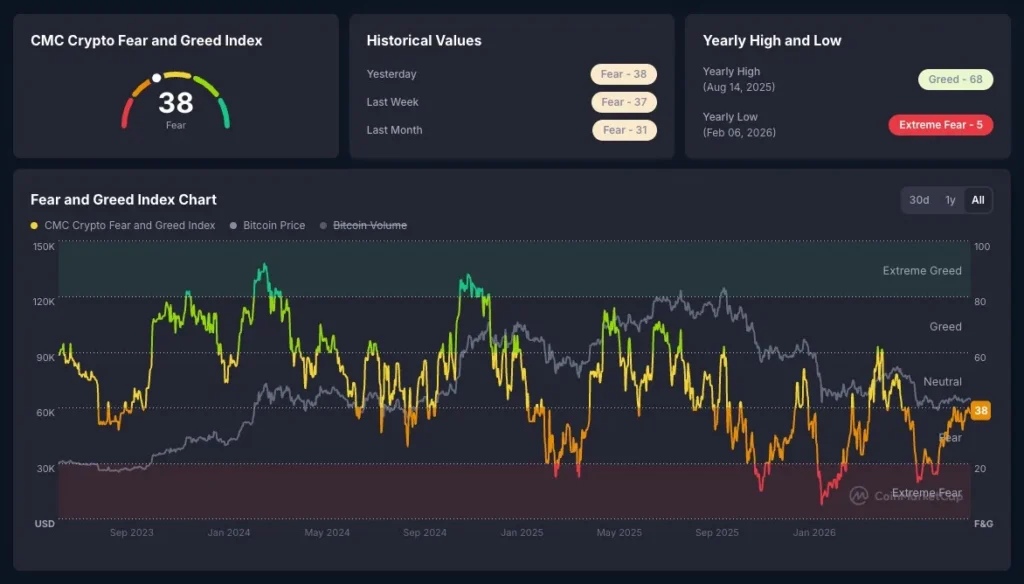
Task: Click the Greed - 68 yearly high badge
Action: [x=955, y=79]
